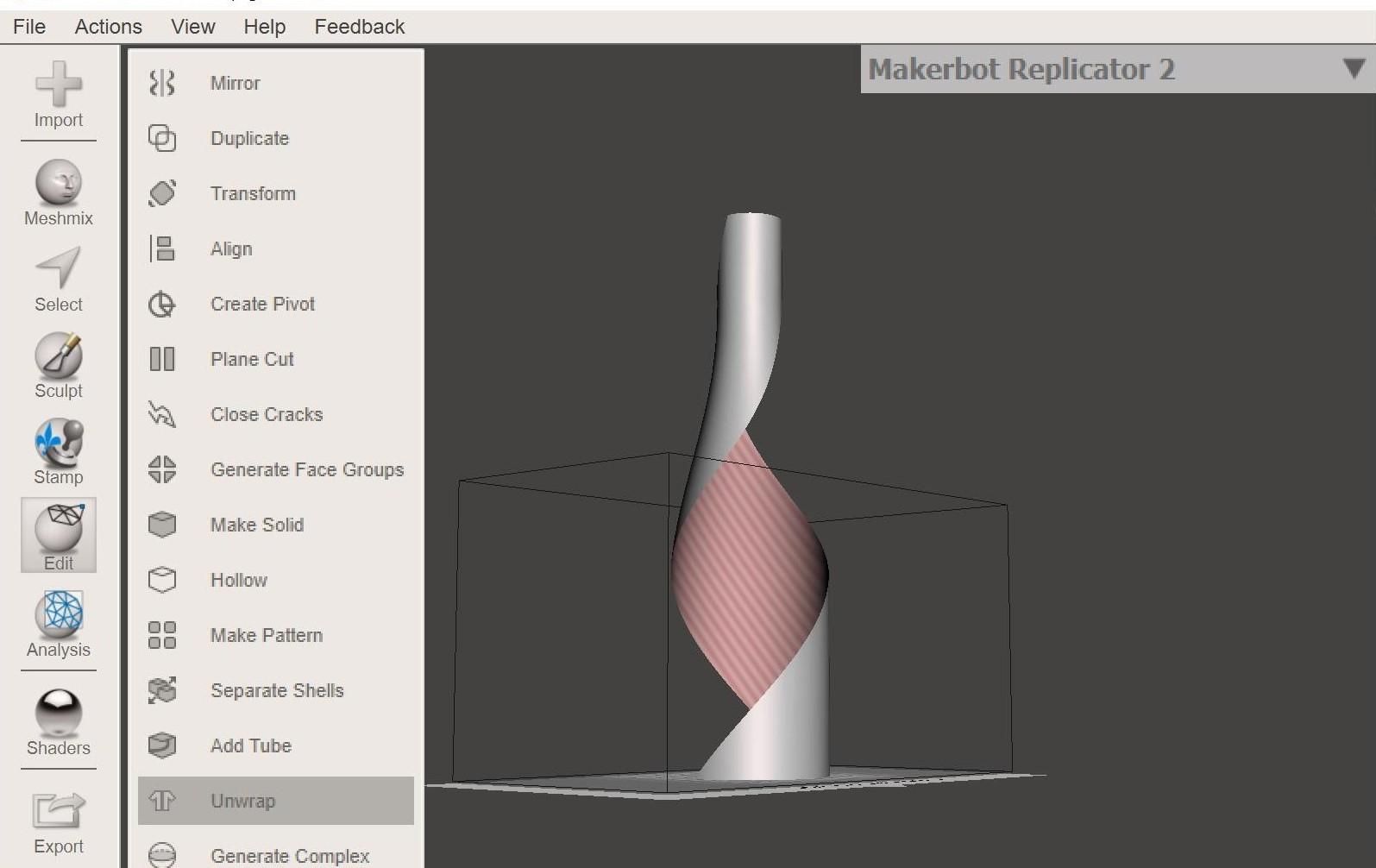This screenshot has height=868, width=1376.
Task: Click the Make Pattern label text
Action: [267, 635]
